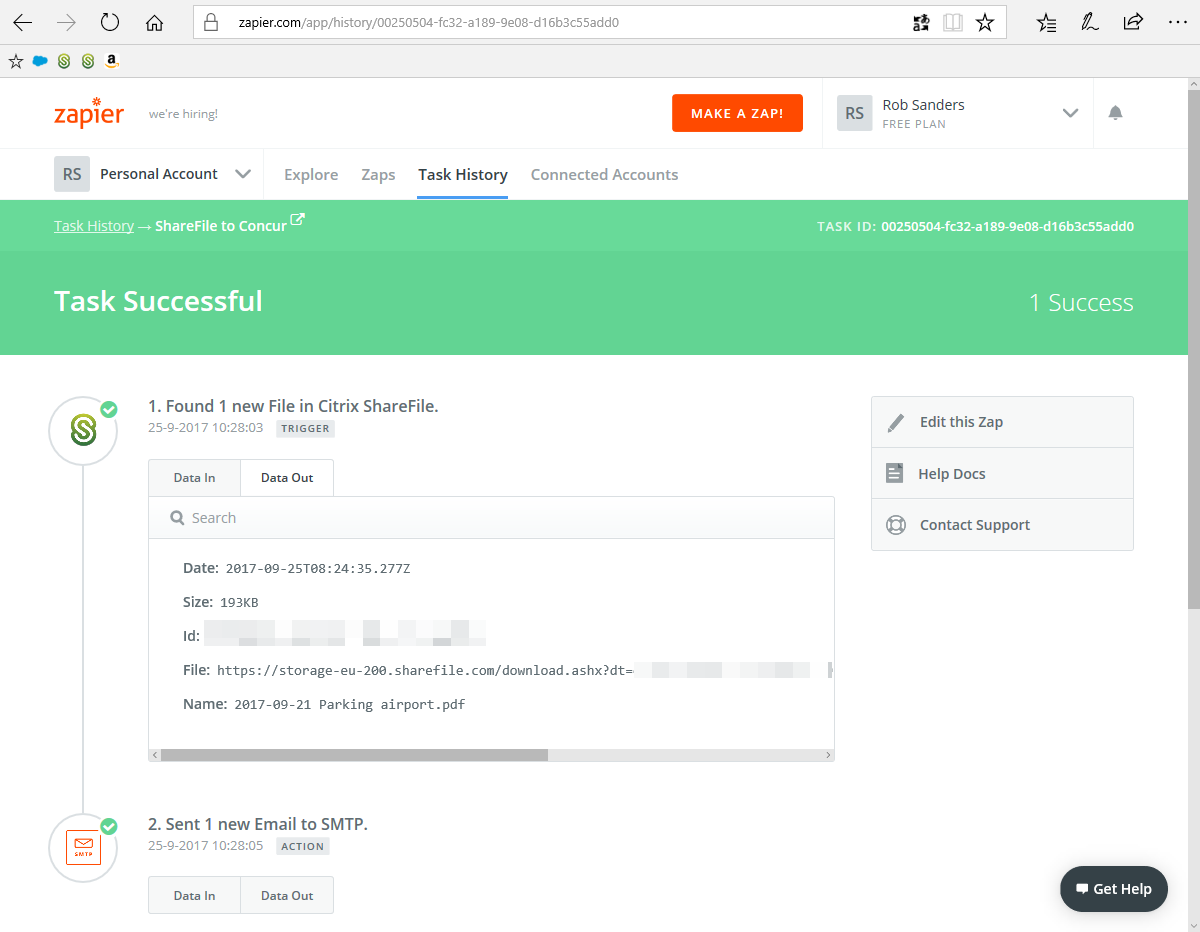Click the Citrix ShareFile trigger step icon
Viewport: 1200px width, 932px height.
click(83, 431)
